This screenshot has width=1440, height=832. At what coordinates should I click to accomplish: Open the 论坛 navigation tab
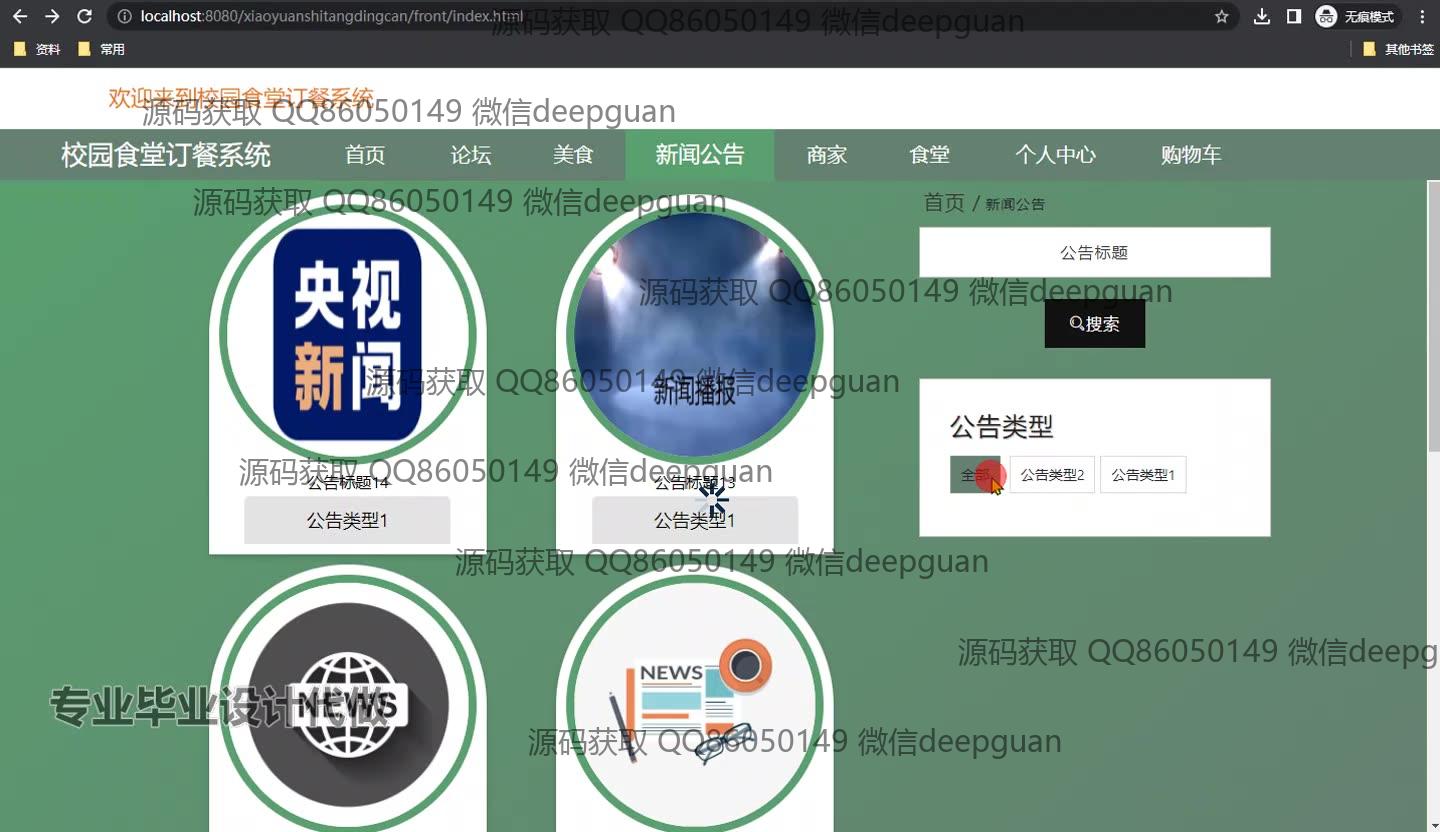(x=471, y=155)
